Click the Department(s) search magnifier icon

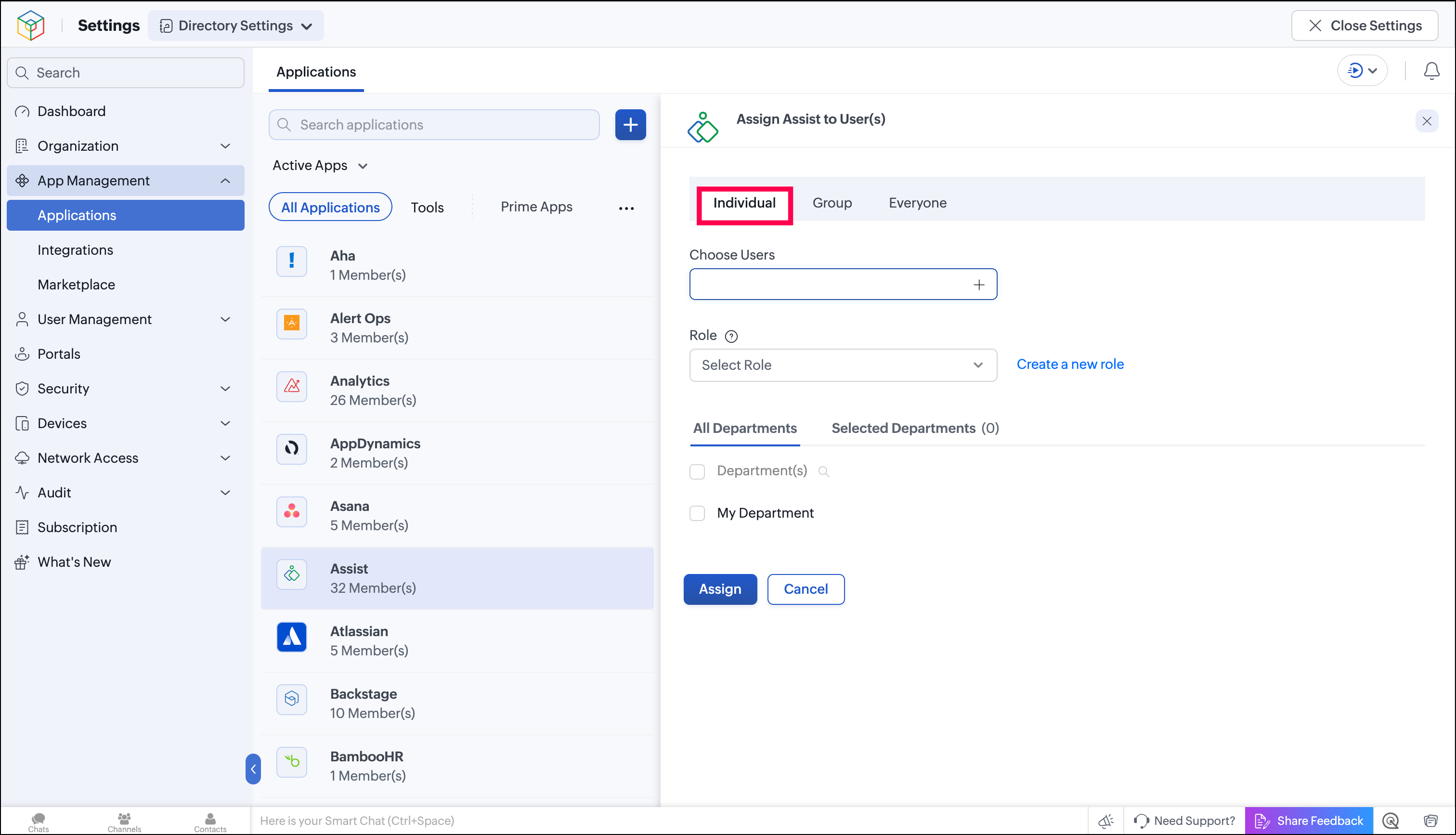coord(823,471)
